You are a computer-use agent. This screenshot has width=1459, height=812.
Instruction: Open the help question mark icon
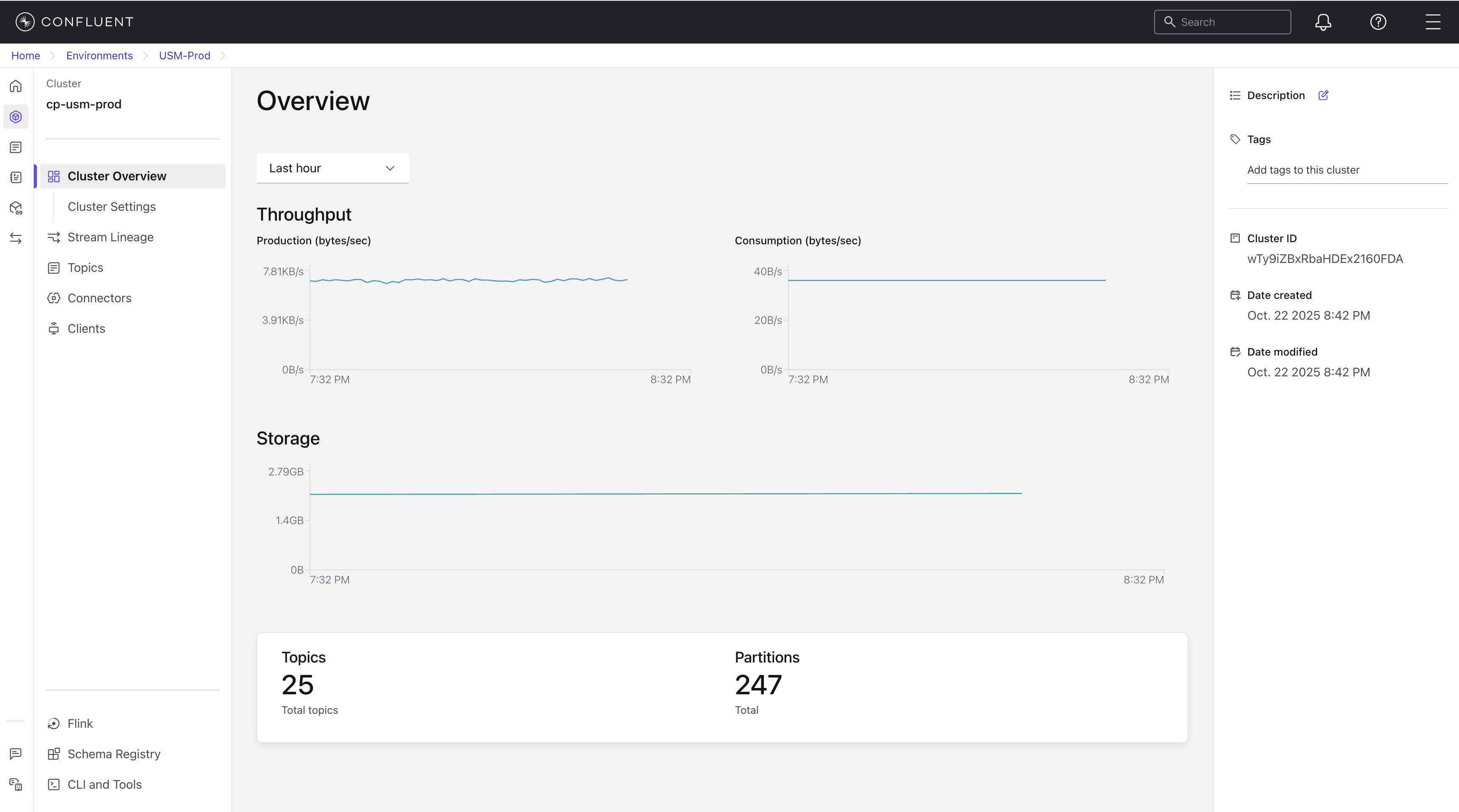coord(1377,22)
